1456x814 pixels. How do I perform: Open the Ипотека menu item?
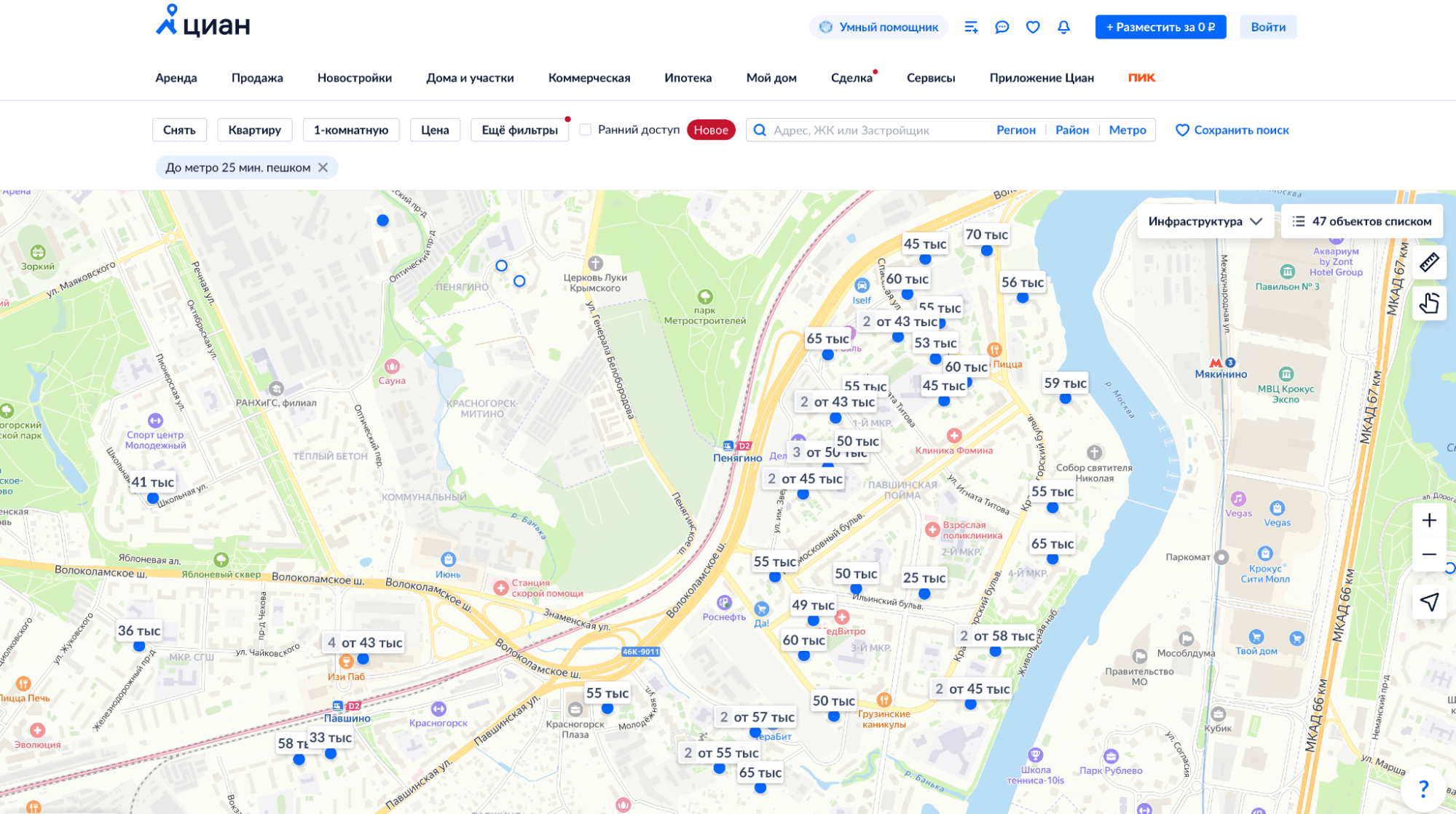688,78
